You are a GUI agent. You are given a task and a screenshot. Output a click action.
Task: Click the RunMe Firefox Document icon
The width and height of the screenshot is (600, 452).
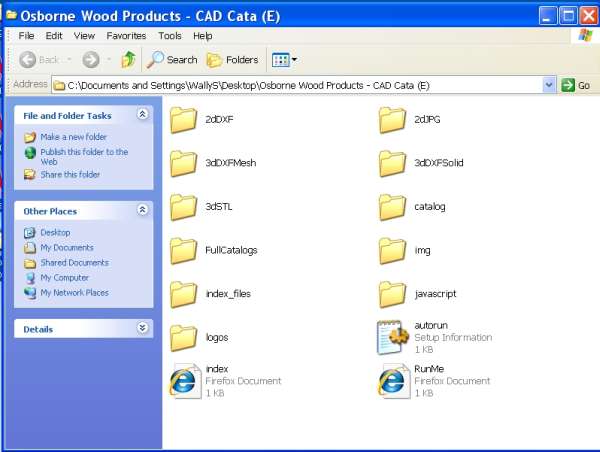[393, 381]
